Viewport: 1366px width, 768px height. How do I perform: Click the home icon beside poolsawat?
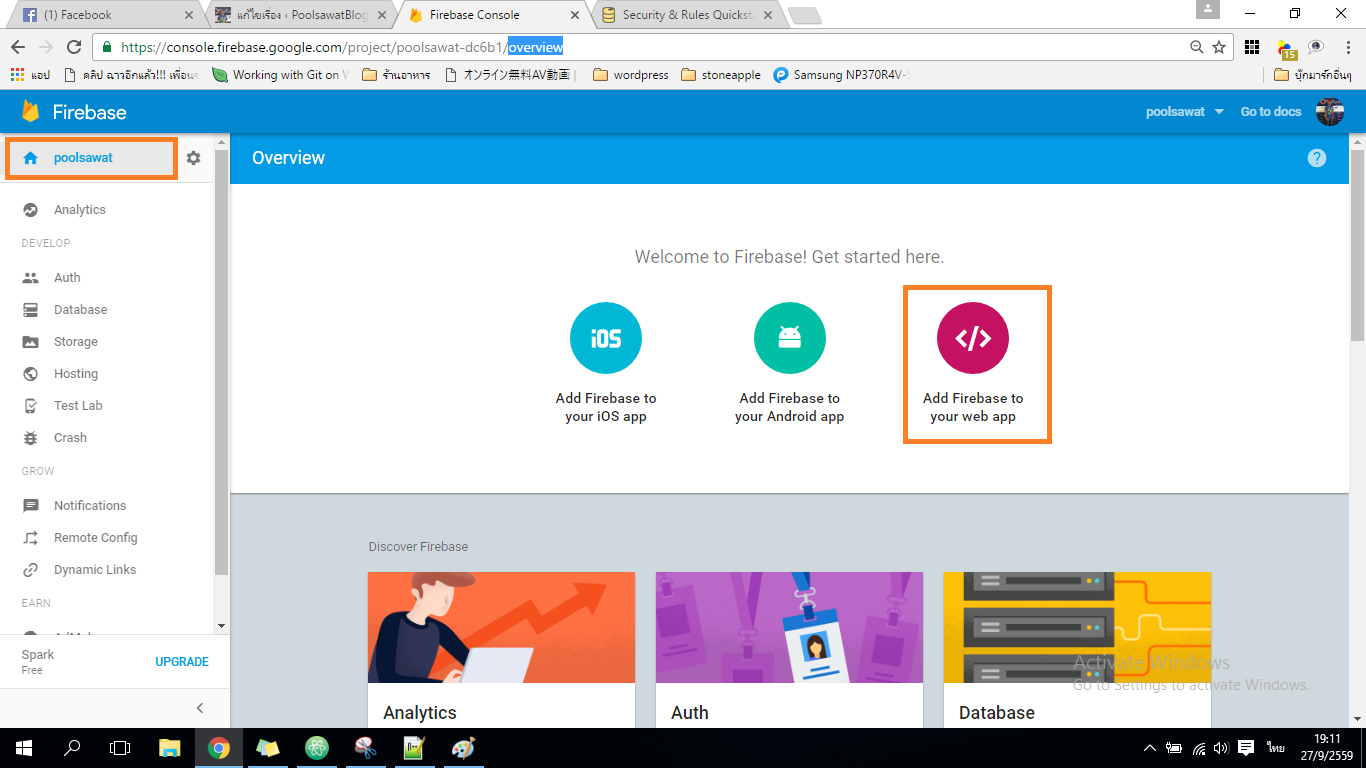tap(30, 158)
